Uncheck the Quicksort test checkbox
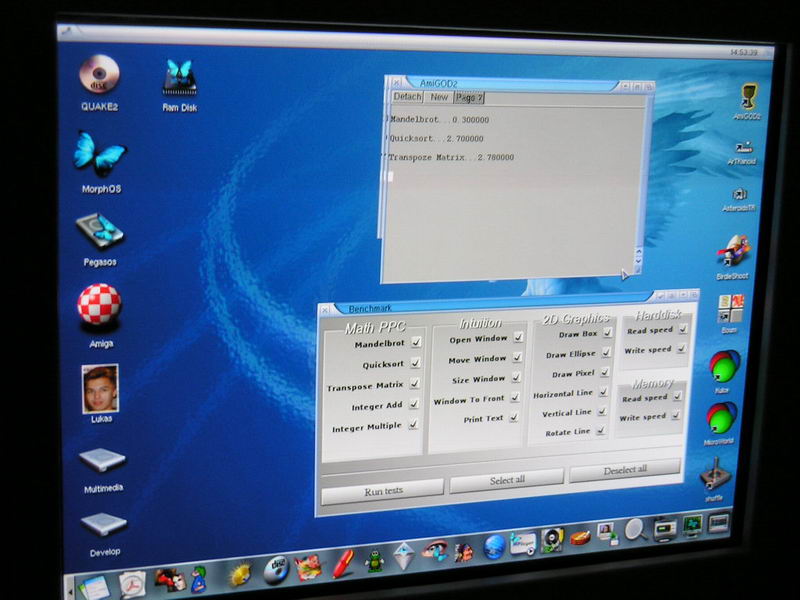Screen dimensions: 800x600 pos(415,362)
